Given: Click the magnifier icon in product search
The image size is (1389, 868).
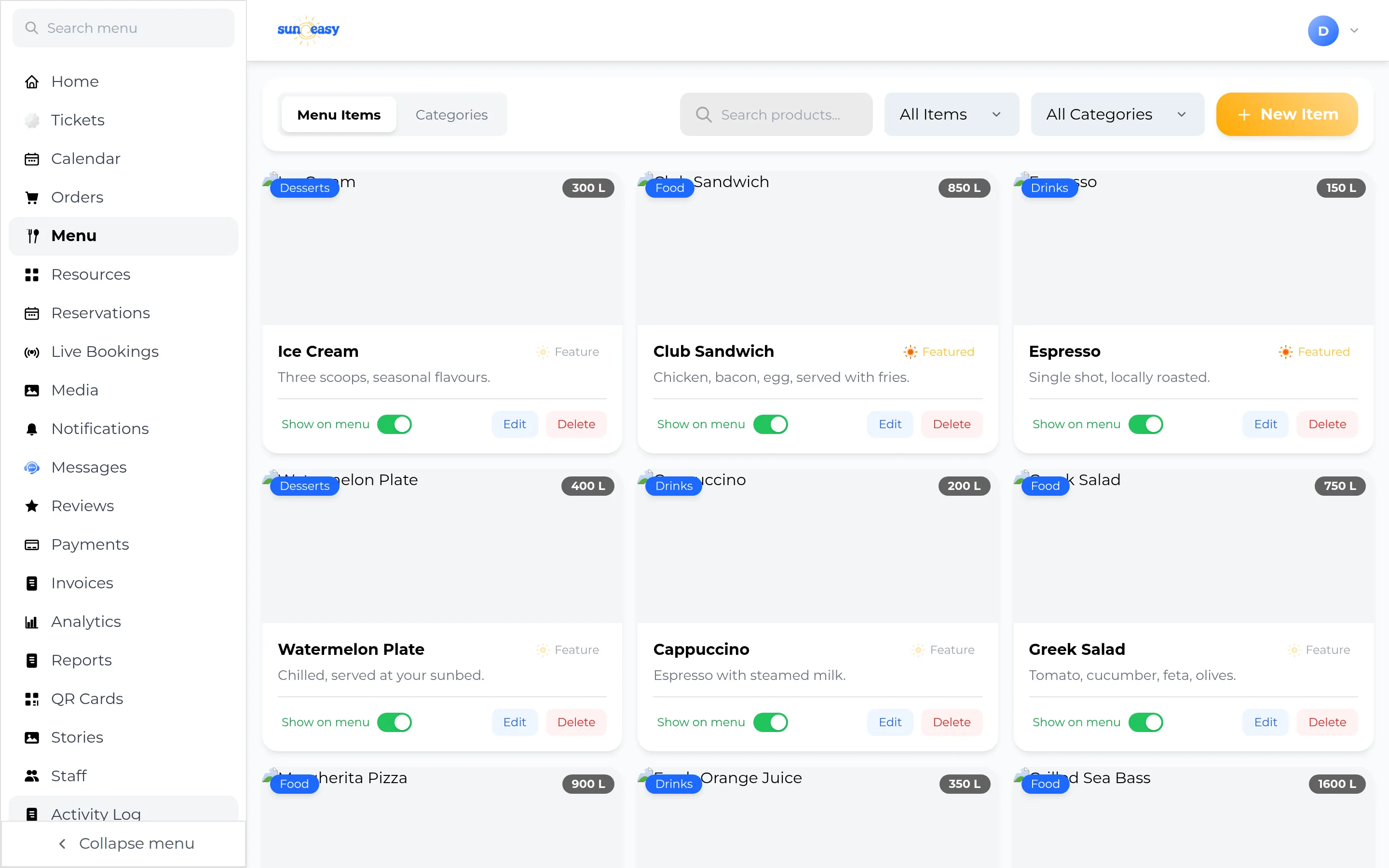Looking at the screenshot, I should click(703, 114).
